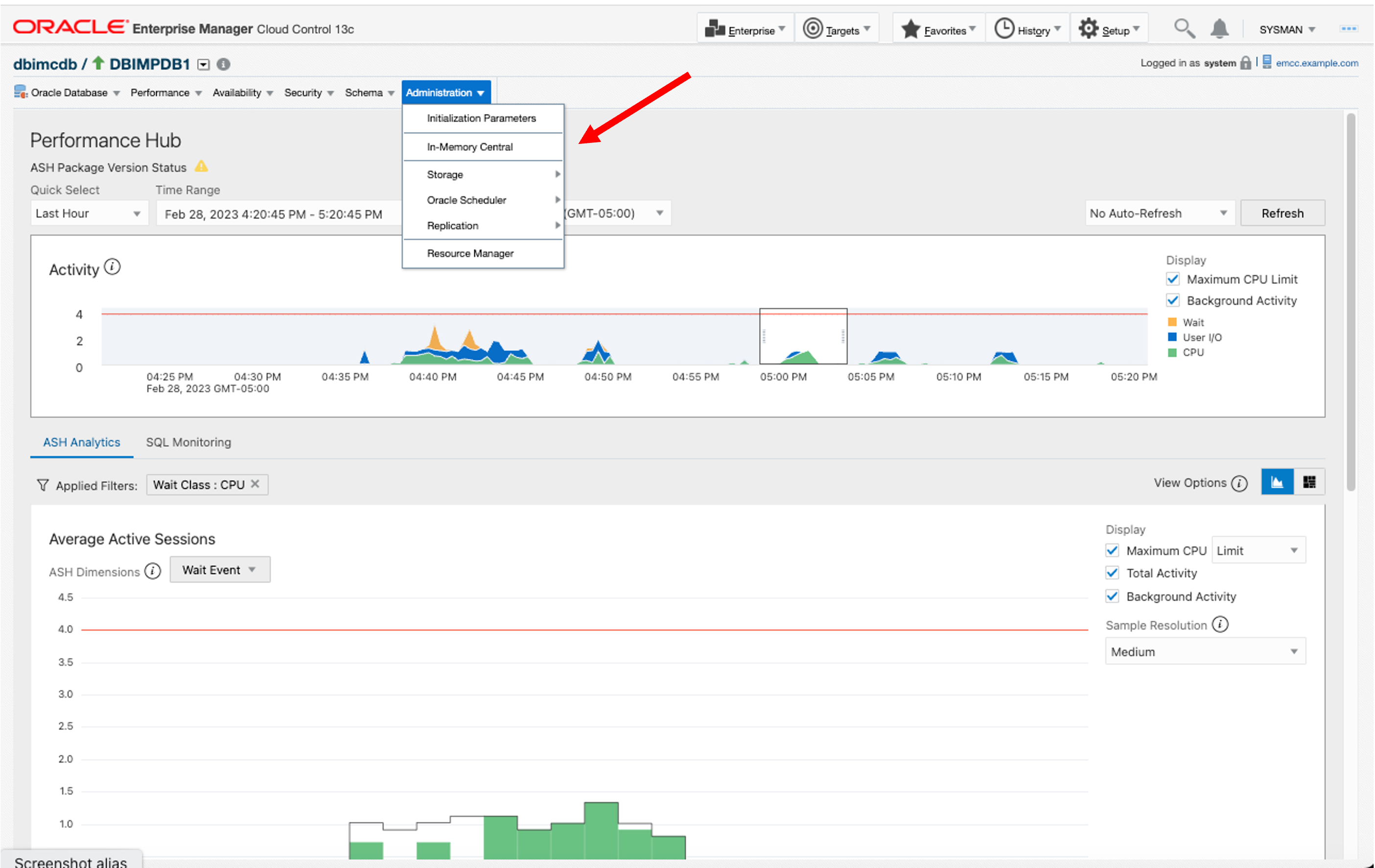The image size is (1375, 868).
Task: Remove the Wait Class CPU filter
Action: (255, 484)
